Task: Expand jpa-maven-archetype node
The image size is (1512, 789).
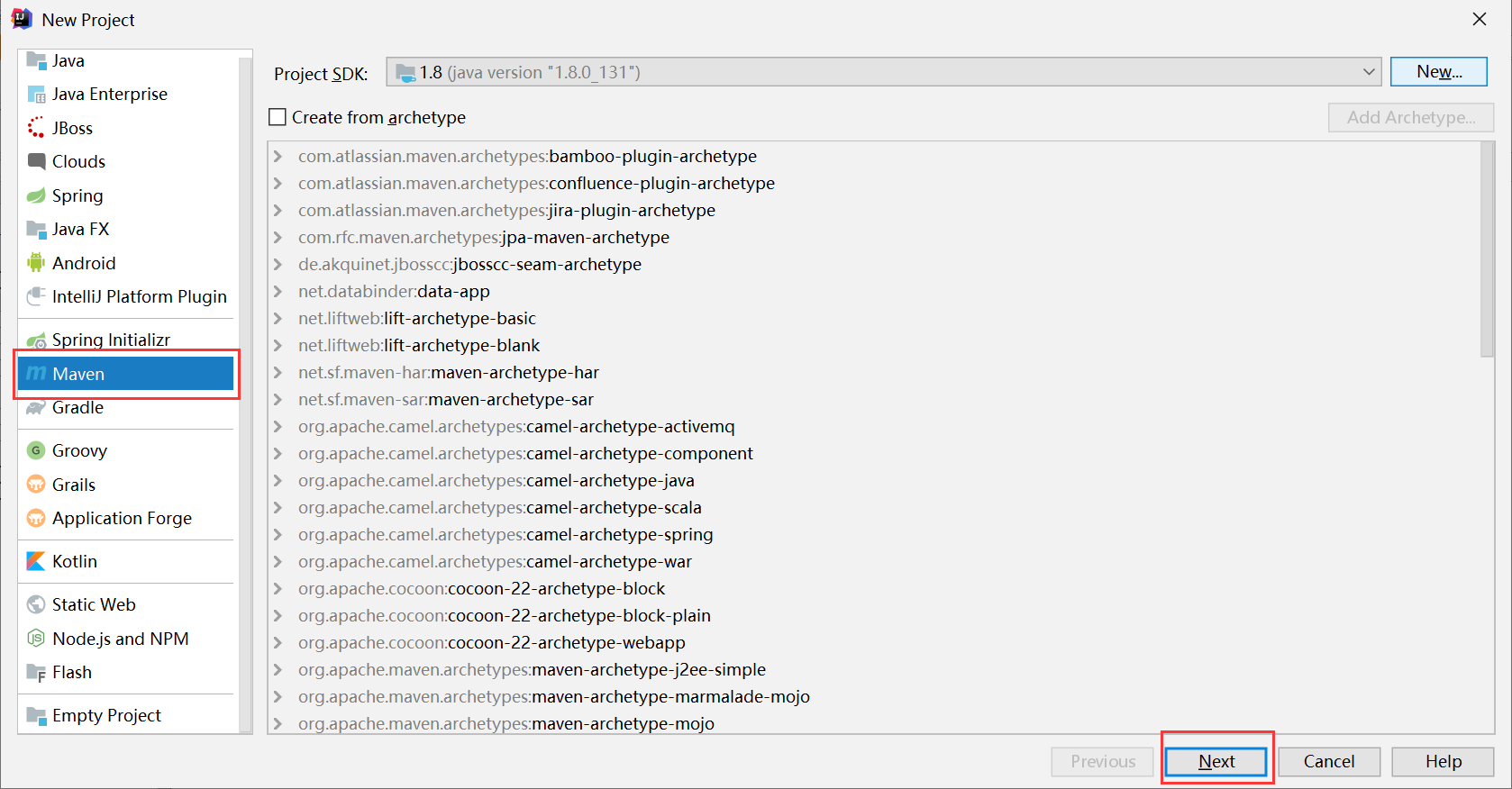Action: click(278, 237)
